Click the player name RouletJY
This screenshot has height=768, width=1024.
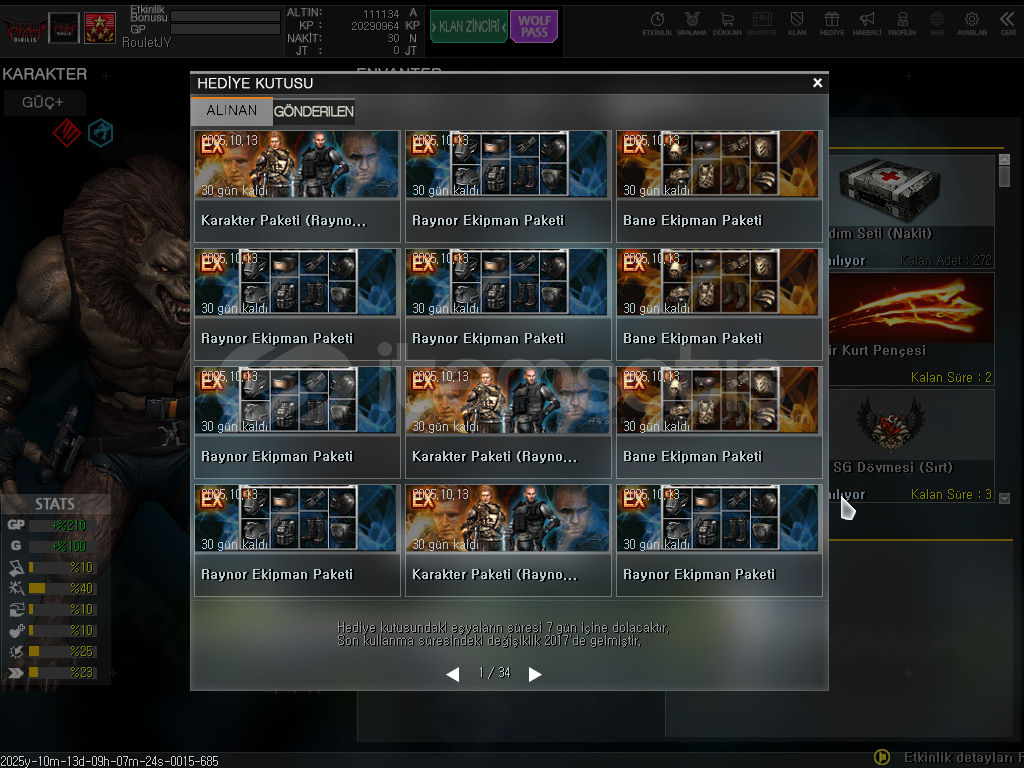pyautogui.click(x=146, y=42)
